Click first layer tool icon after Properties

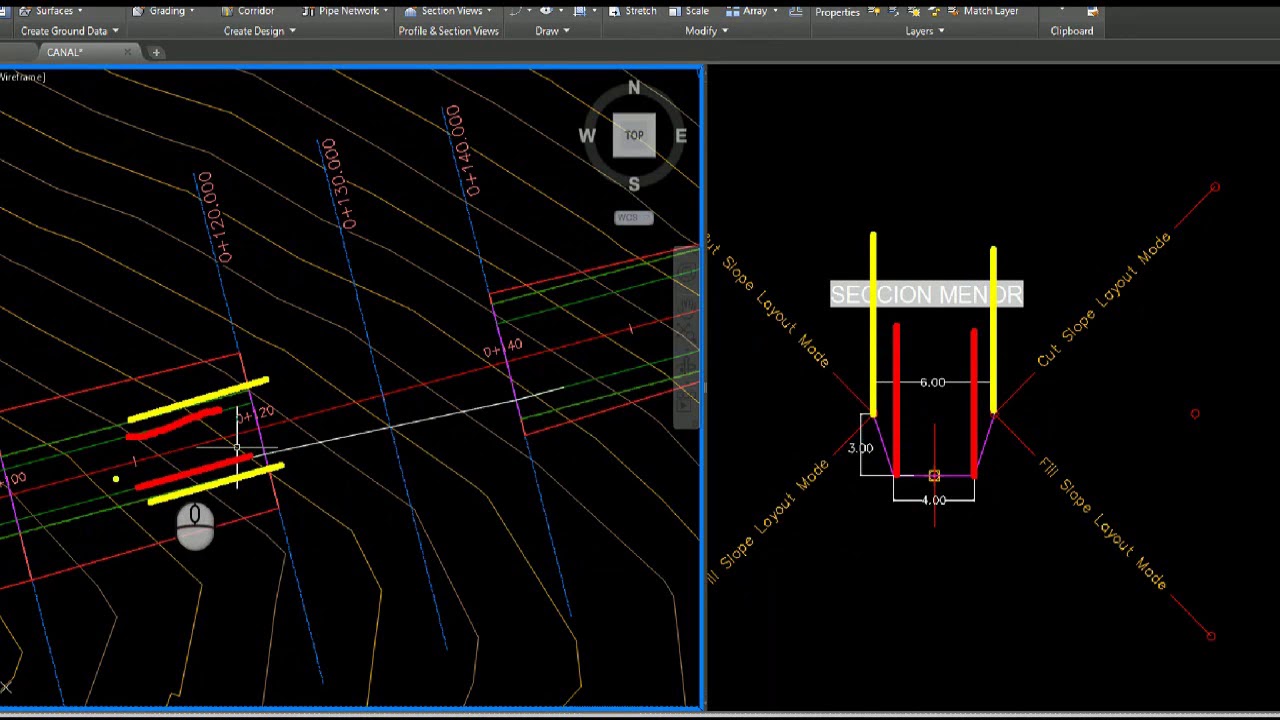[875, 11]
